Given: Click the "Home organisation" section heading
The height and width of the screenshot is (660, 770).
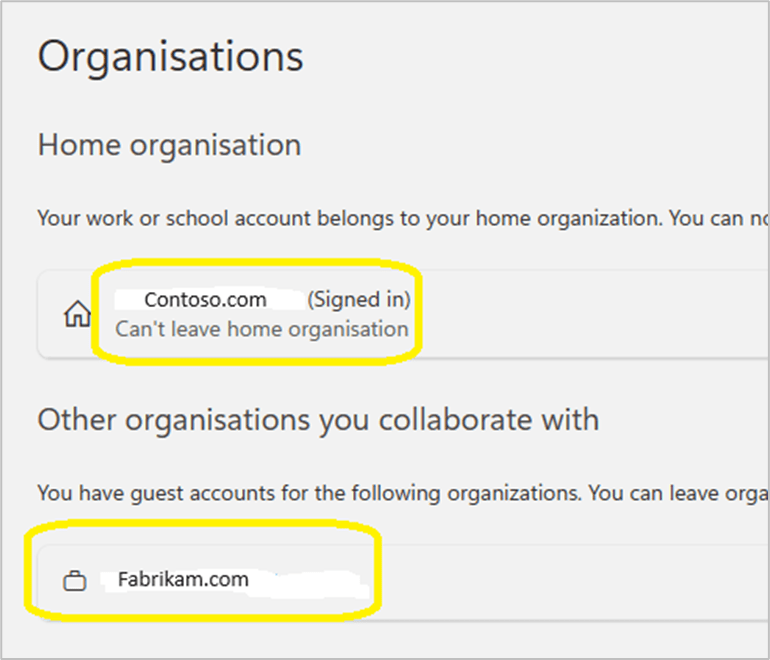Looking at the screenshot, I should [x=169, y=145].
